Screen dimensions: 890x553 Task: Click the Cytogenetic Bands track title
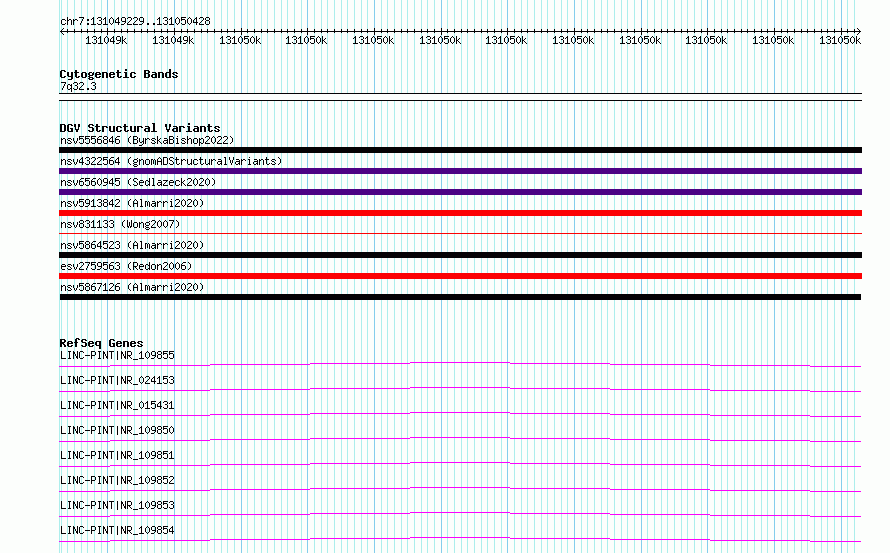tap(119, 74)
